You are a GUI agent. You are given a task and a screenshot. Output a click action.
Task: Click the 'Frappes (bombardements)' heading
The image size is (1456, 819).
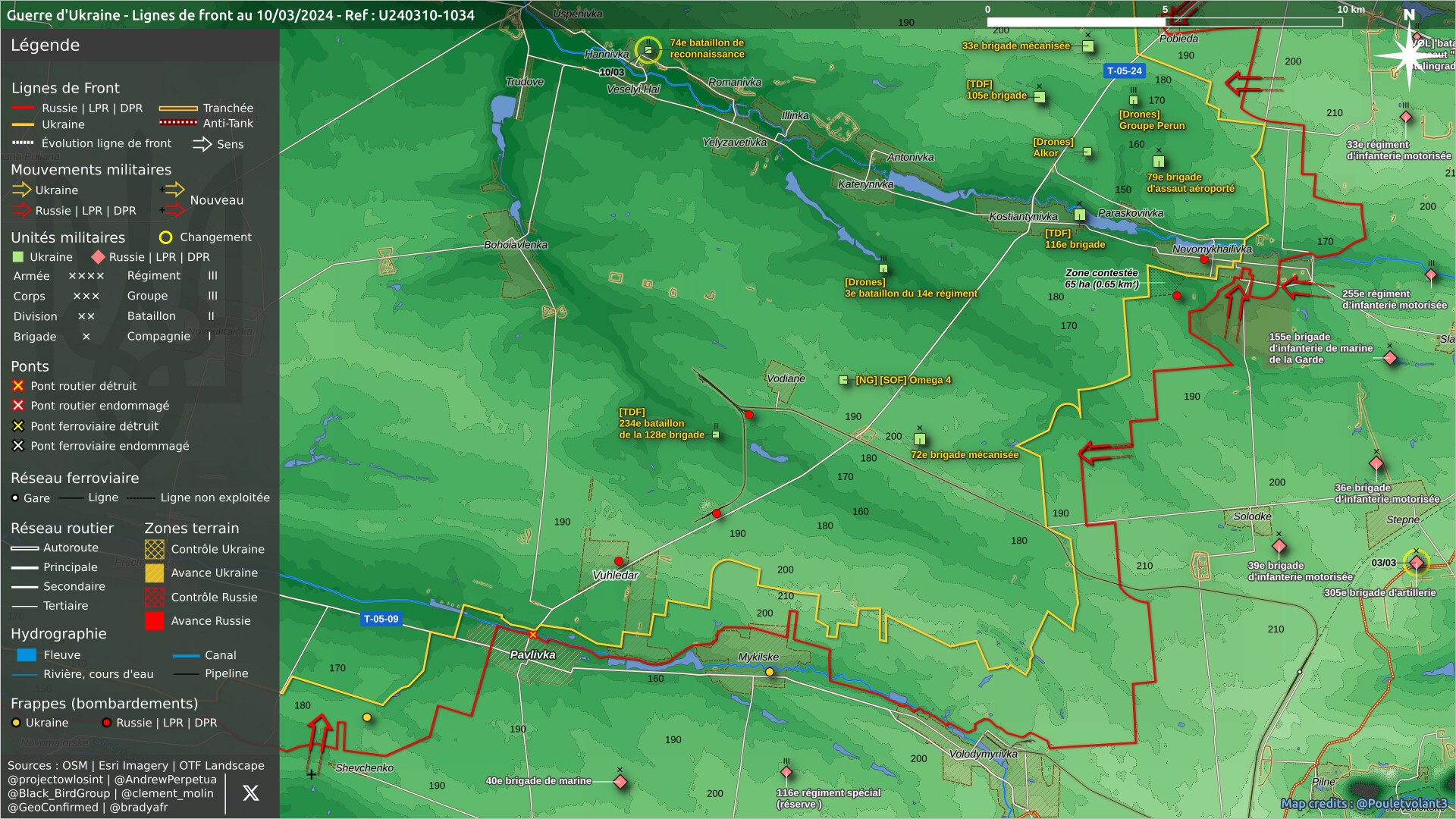point(104,704)
